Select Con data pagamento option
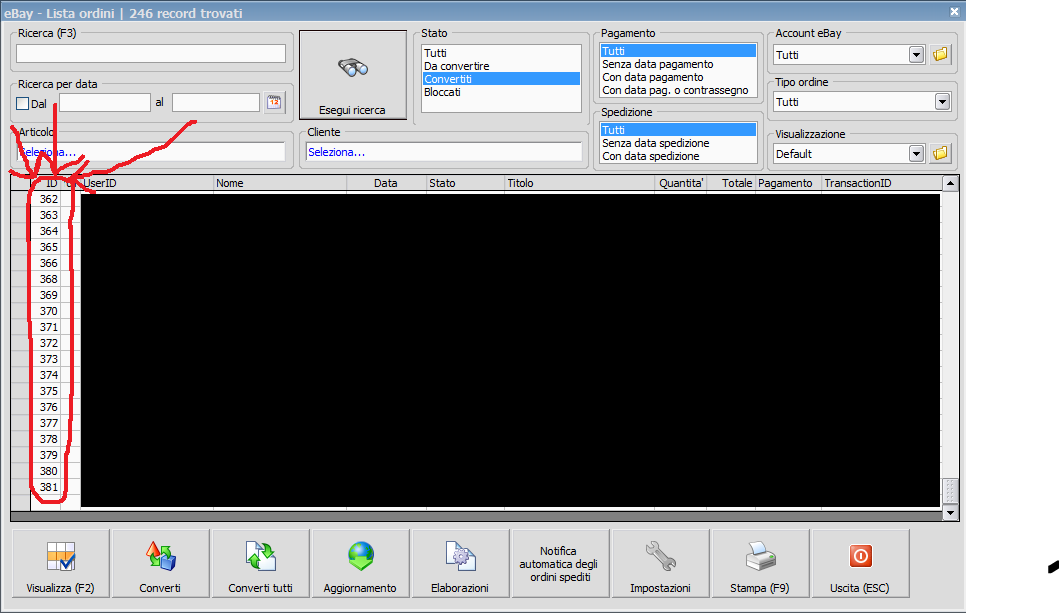The width and height of the screenshot is (1059, 613). (678, 77)
